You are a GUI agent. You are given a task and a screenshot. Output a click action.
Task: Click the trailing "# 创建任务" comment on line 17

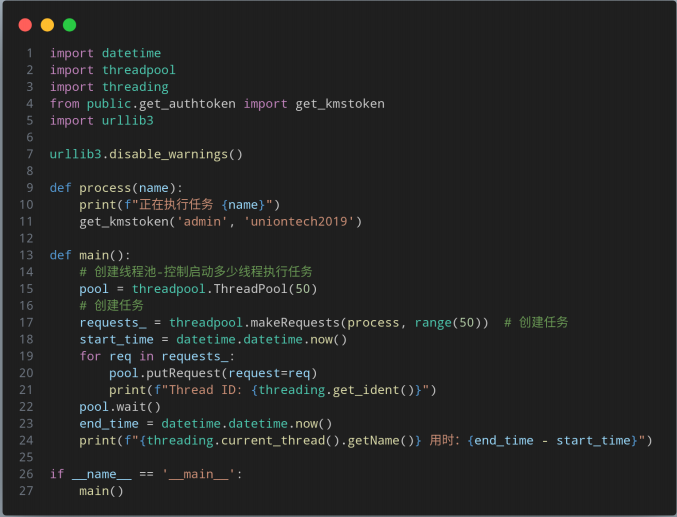(536, 322)
